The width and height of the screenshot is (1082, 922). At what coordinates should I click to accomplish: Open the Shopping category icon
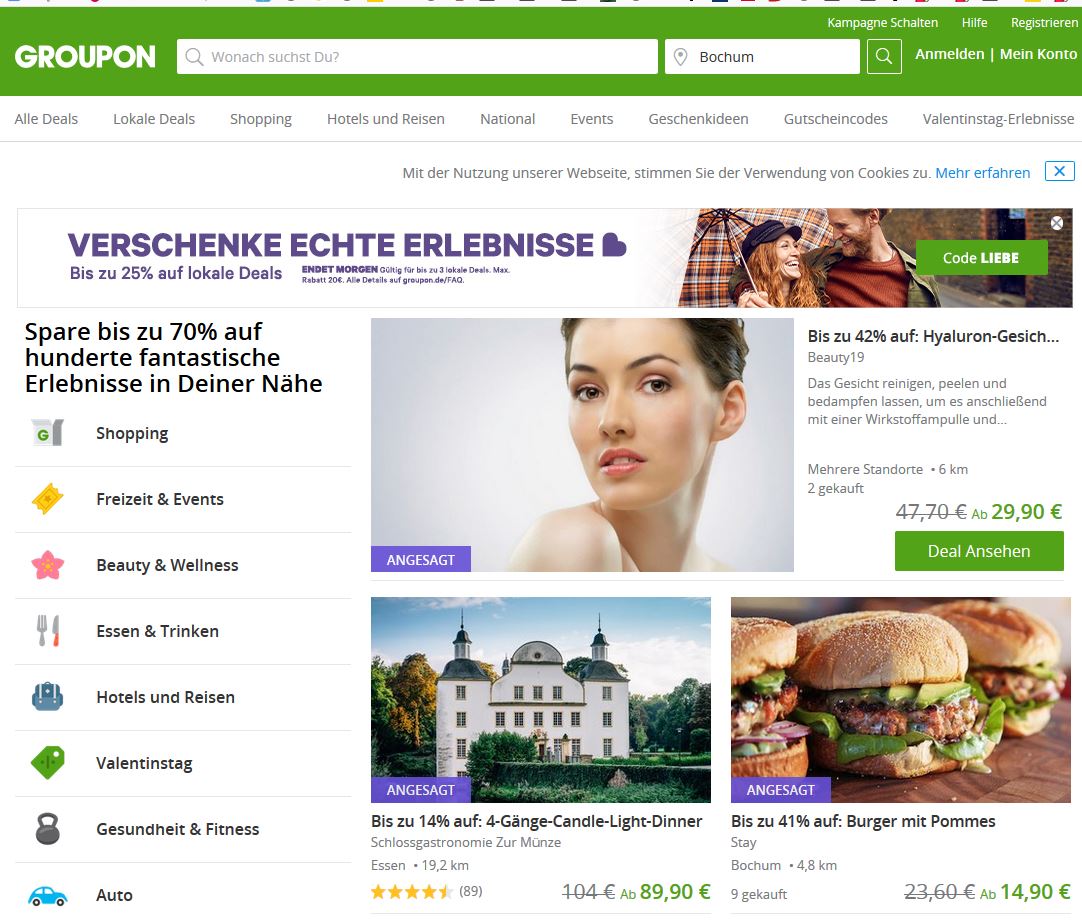click(48, 433)
